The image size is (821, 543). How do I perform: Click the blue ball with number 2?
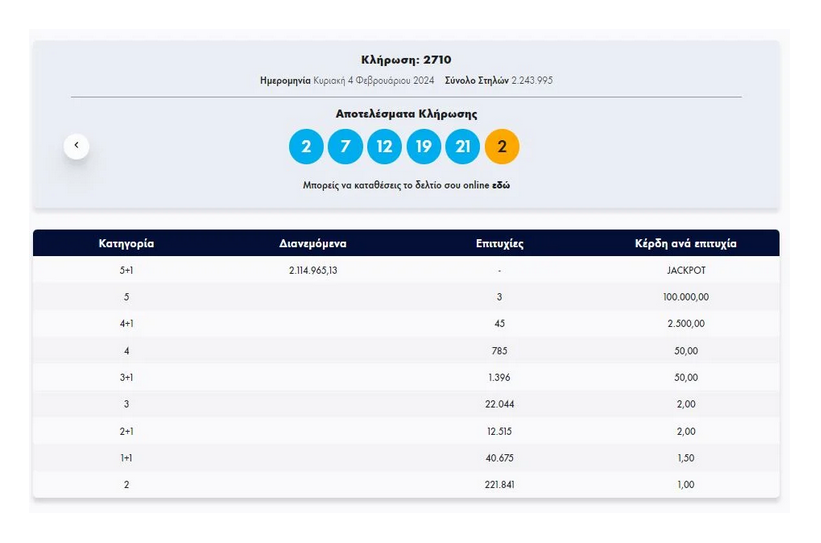306,147
